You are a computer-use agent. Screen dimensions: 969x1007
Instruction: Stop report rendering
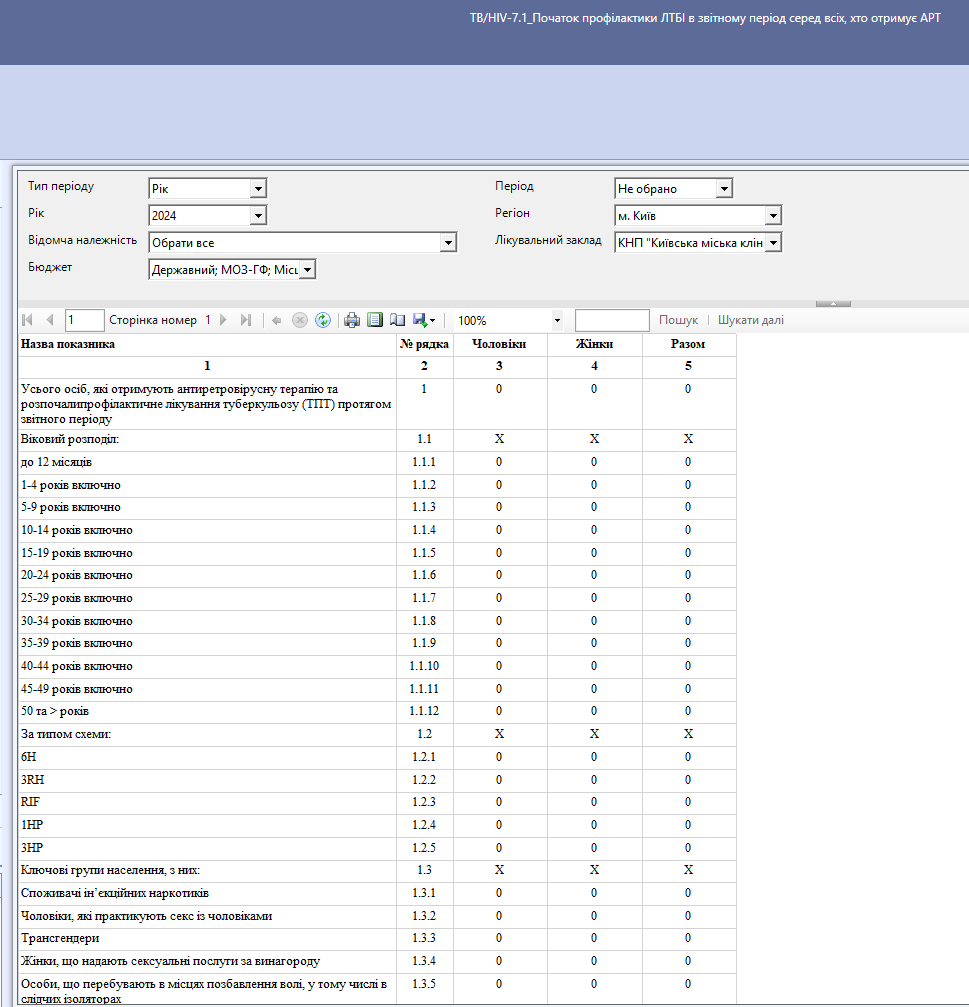click(x=300, y=320)
